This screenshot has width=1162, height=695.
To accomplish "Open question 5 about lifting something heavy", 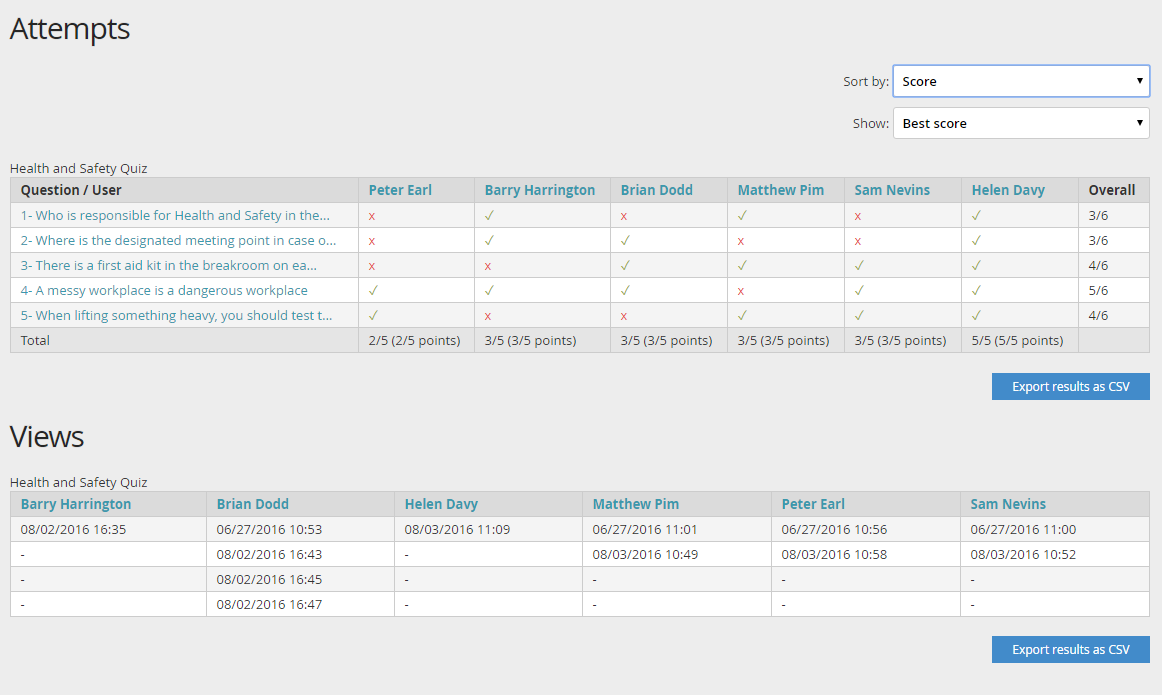I will tap(176, 315).
